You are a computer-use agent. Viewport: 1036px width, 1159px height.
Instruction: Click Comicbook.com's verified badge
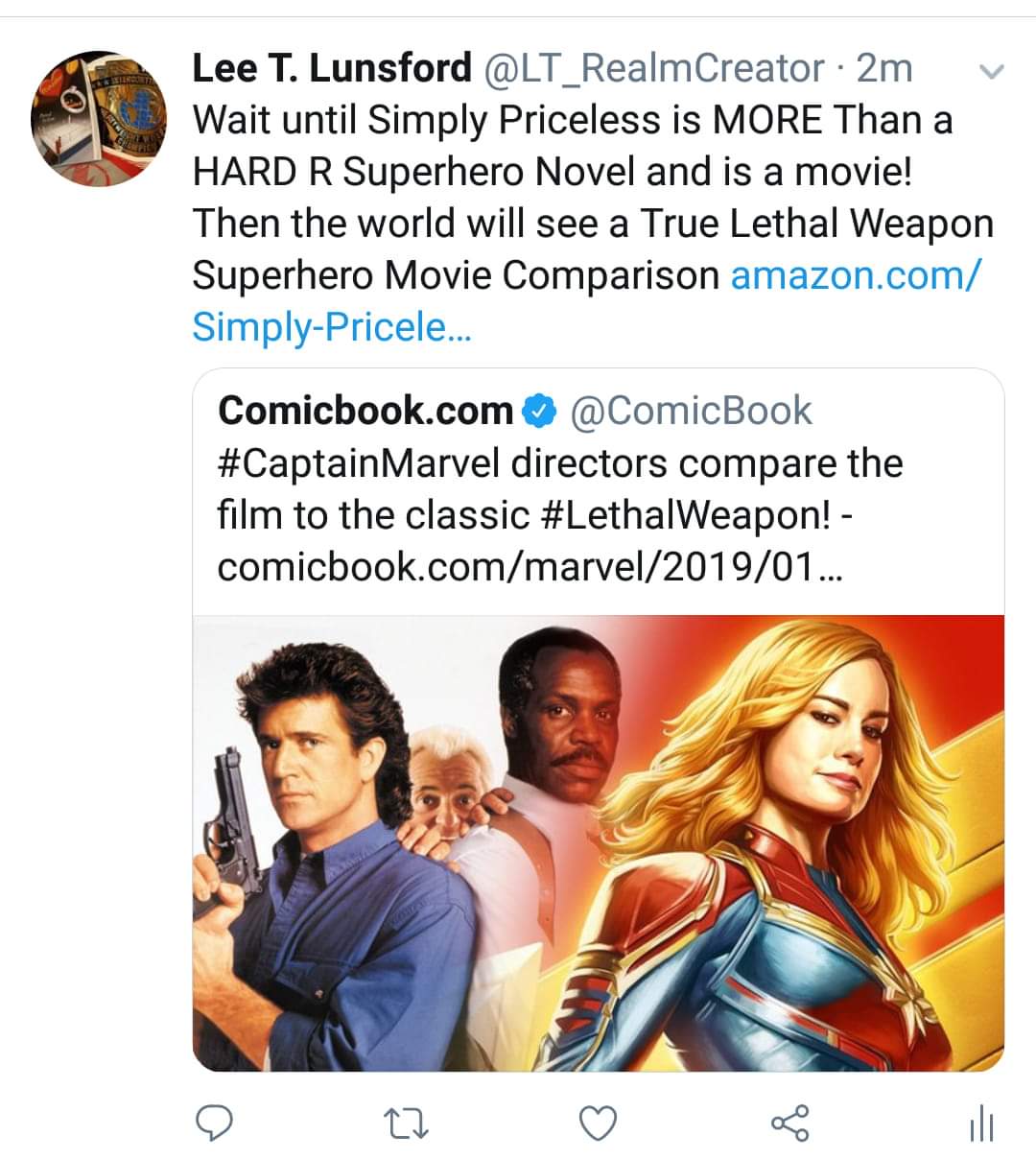[540, 412]
